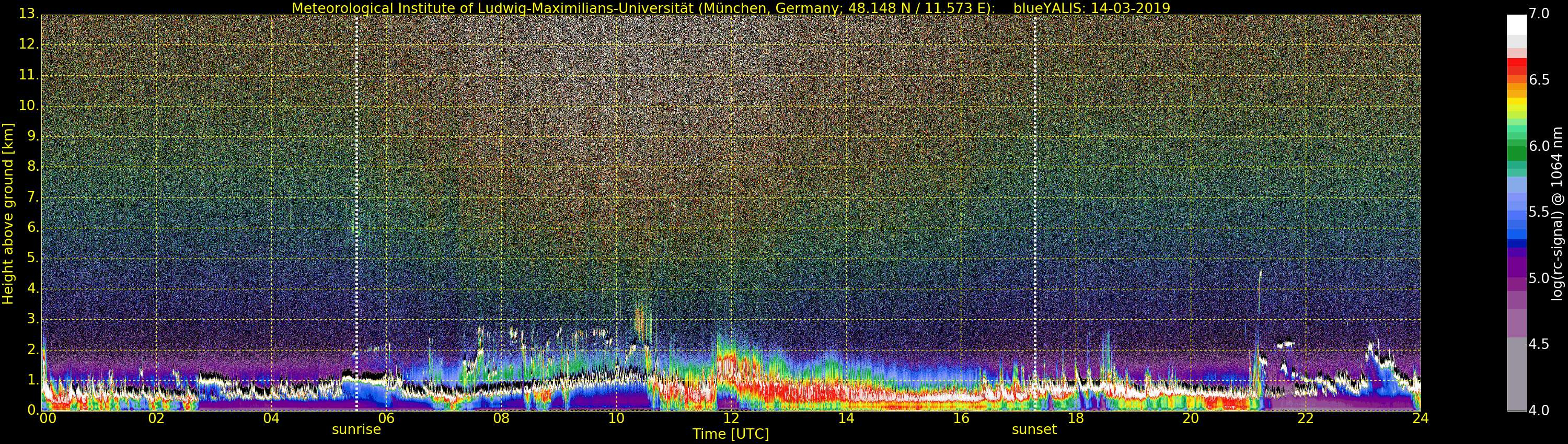Image resolution: width=1568 pixels, height=444 pixels.
Task: Click the colorbar tick value 6.0
Action: (x=1539, y=146)
